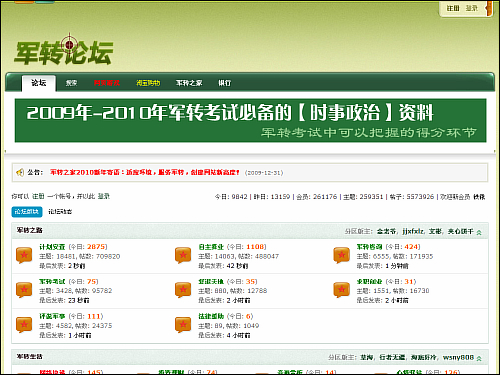Open the board title with 今日 75
Image resolution: width=500 pixels, height=375 pixels.
(52, 282)
